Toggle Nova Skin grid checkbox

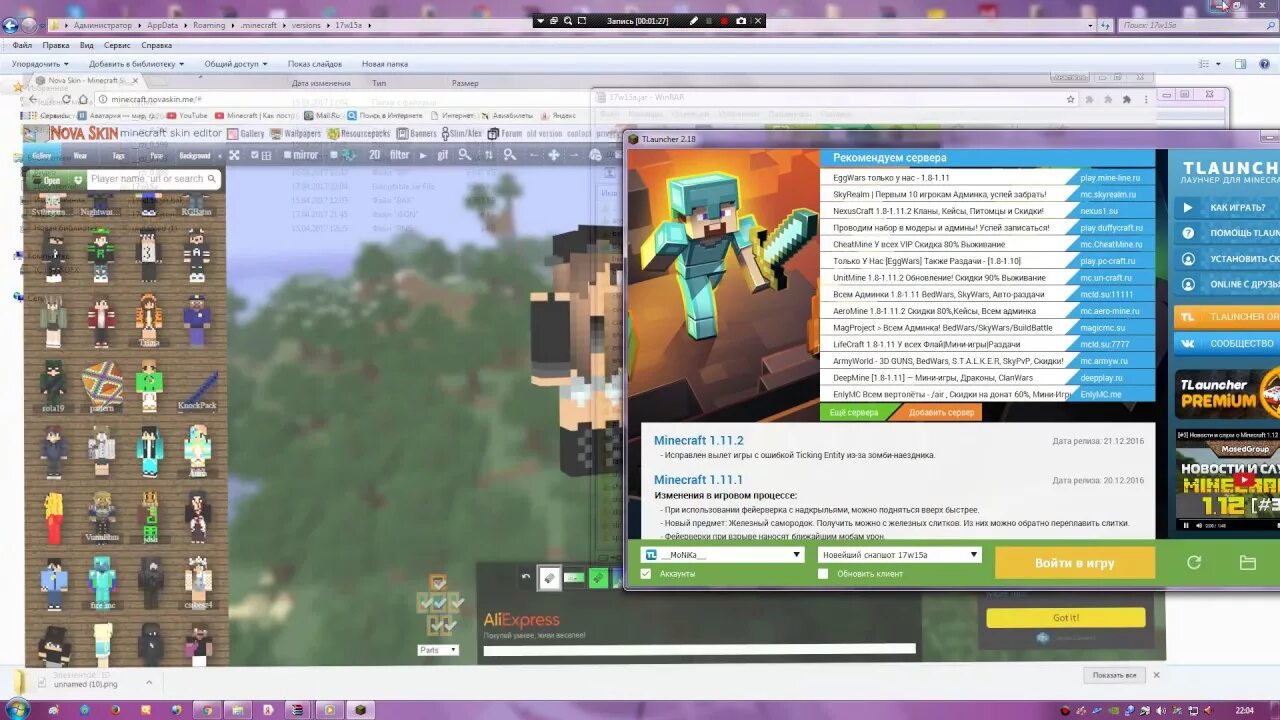coord(254,155)
